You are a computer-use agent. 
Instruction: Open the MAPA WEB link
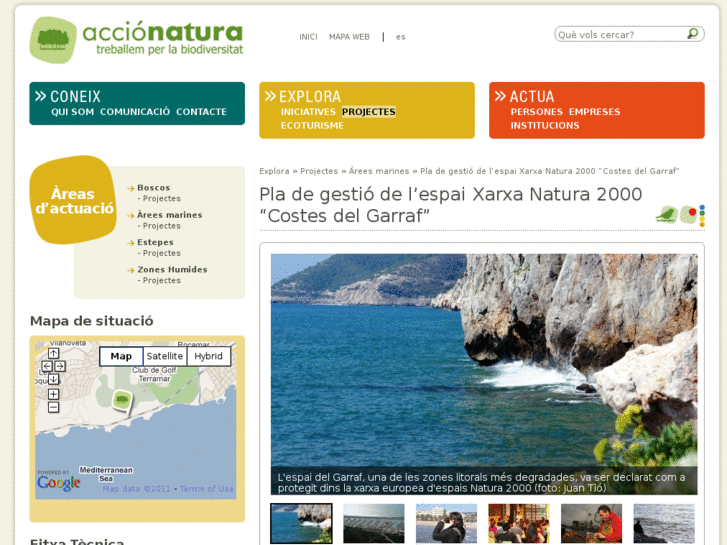tap(349, 37)
